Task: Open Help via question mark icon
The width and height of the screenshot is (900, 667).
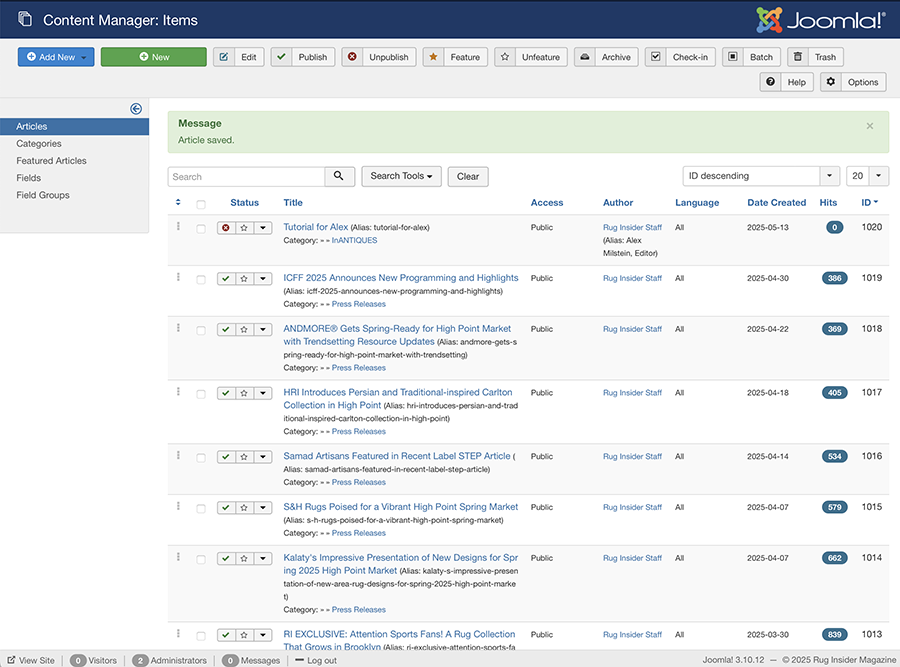Action: click(x=771, y=82)
